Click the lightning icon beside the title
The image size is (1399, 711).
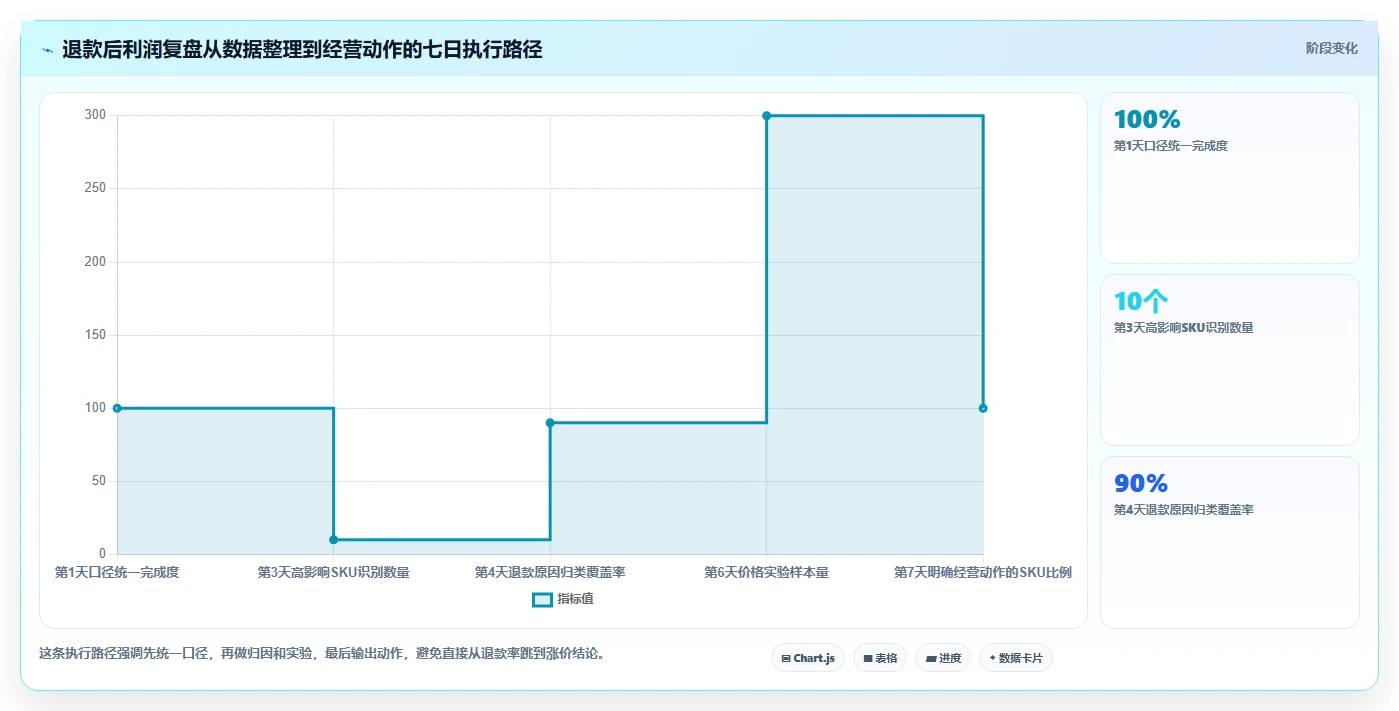[47, 49]
